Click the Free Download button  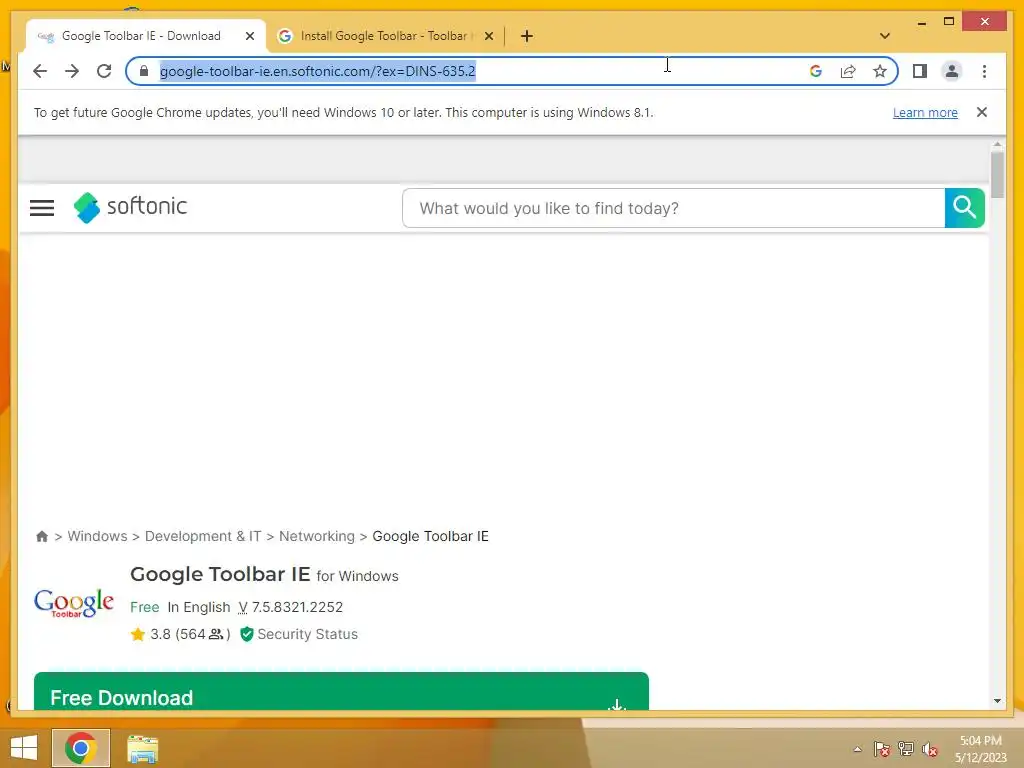341,692
